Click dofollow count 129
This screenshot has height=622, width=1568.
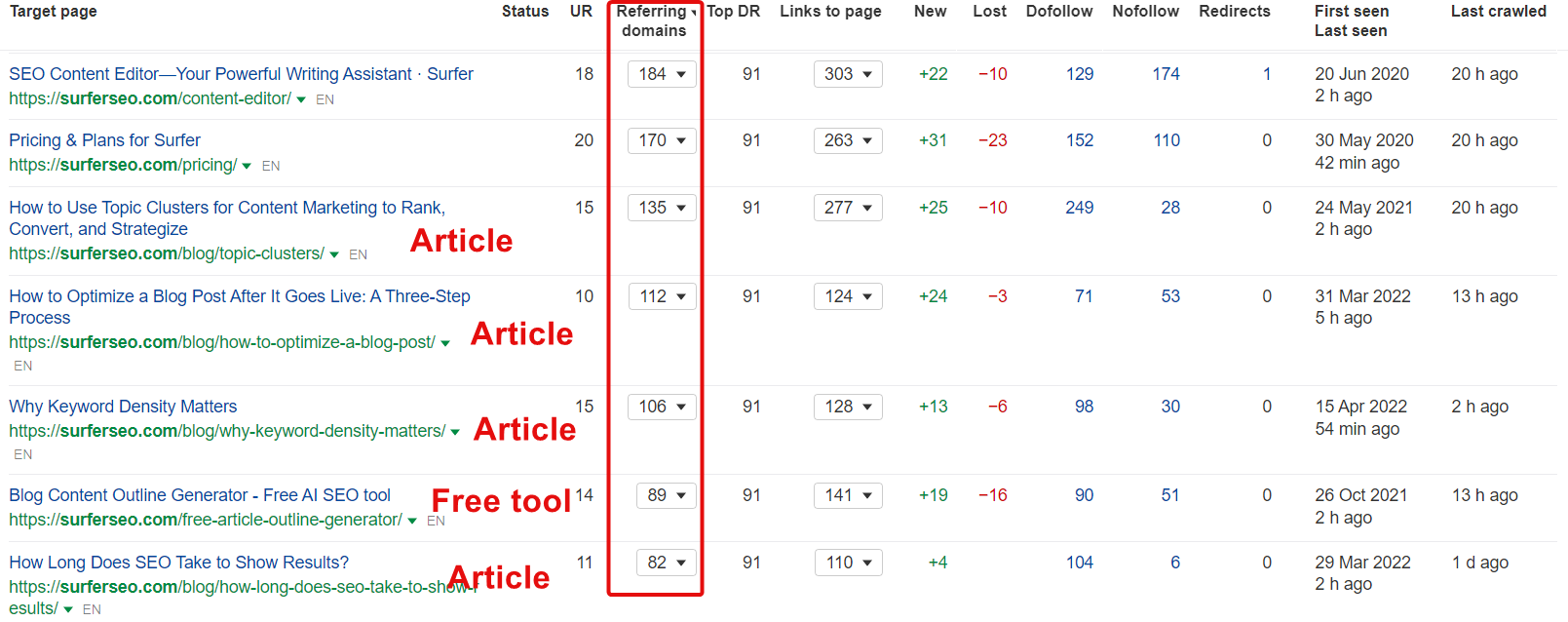coord(1080,74)
